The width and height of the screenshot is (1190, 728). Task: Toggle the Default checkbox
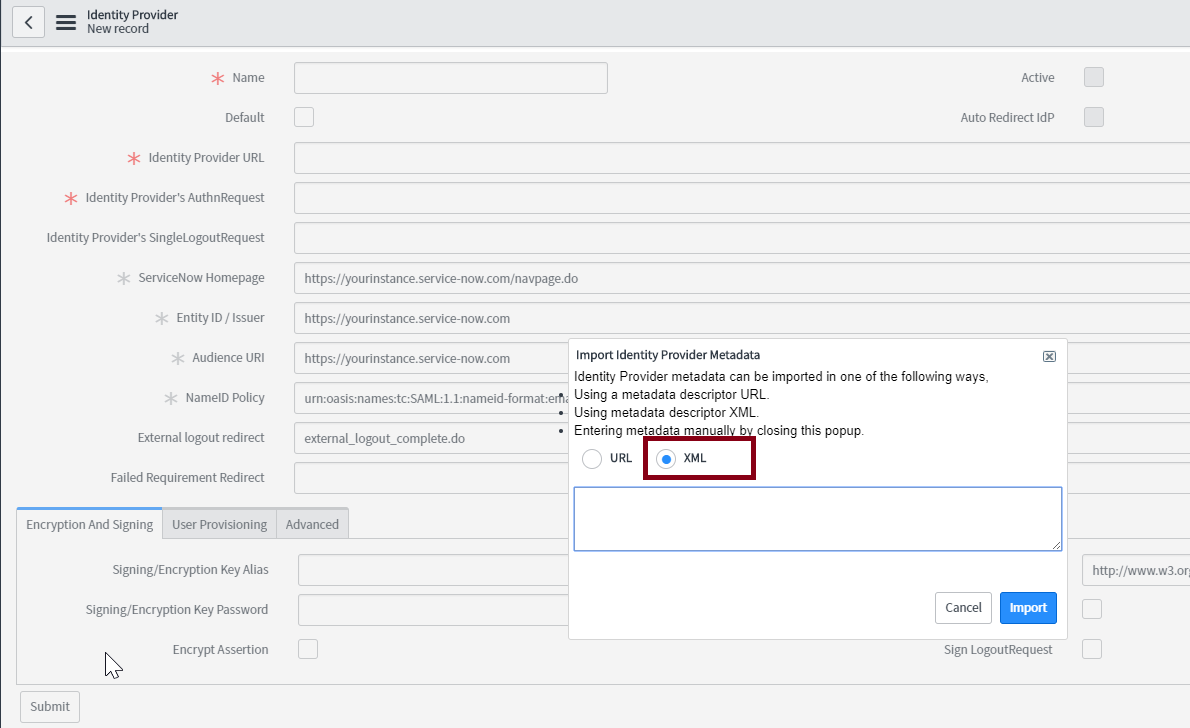coord(304,117)
